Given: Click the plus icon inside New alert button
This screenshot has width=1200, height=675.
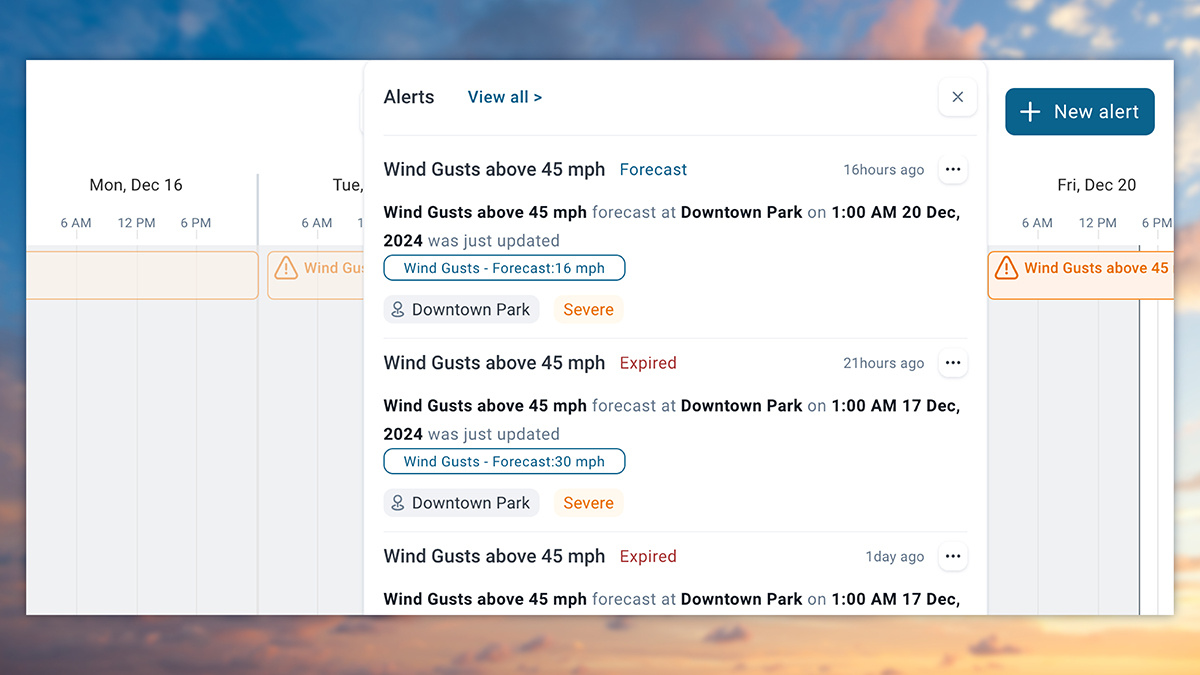Looking at the screenshot, I should [1028, 112].
